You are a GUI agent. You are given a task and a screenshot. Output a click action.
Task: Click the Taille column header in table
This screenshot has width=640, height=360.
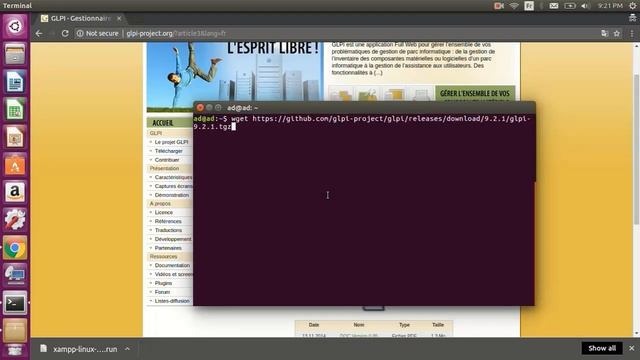pyautogui.click(x=438, y=325)
